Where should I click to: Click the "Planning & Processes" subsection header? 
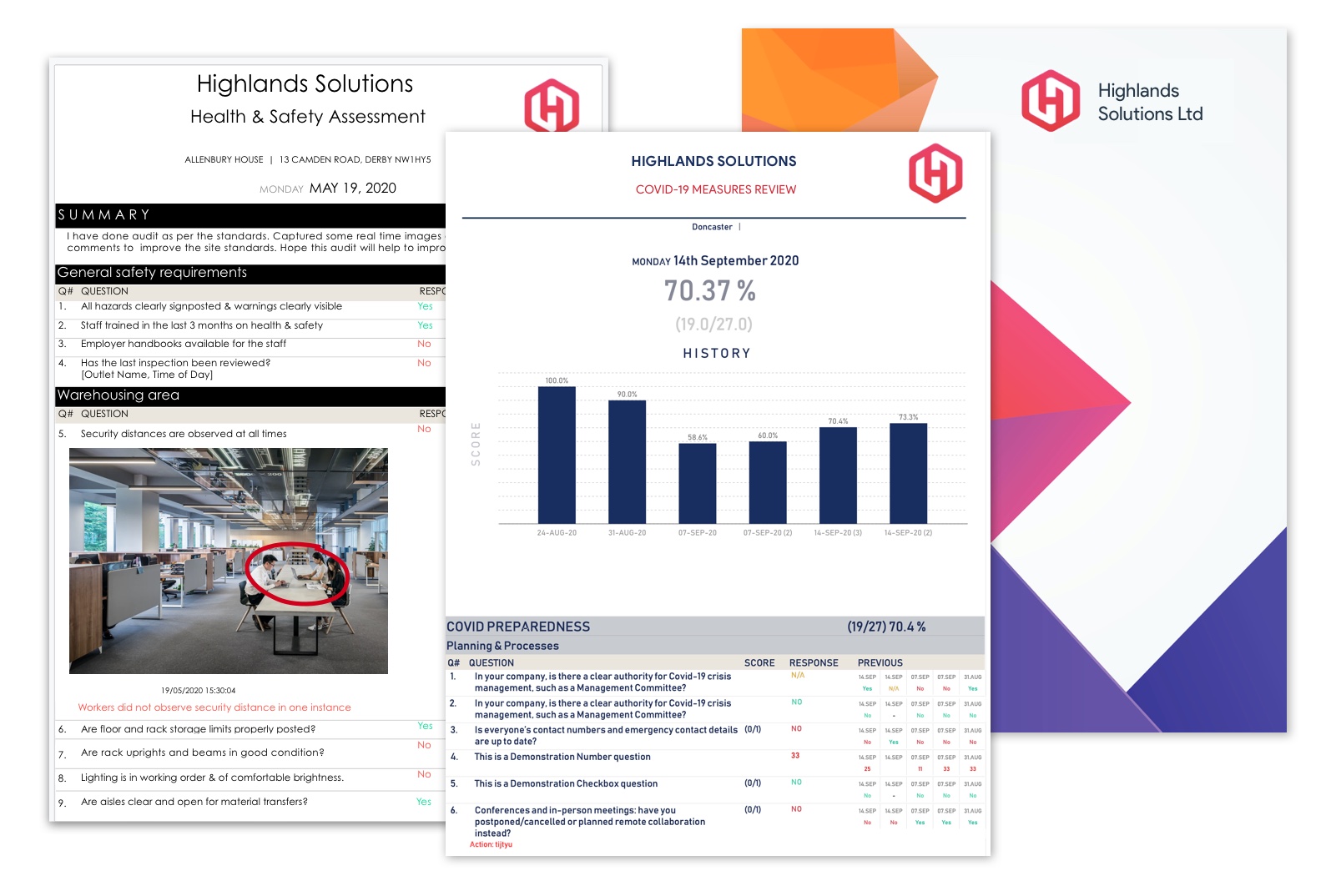click(x=502, y=646)
